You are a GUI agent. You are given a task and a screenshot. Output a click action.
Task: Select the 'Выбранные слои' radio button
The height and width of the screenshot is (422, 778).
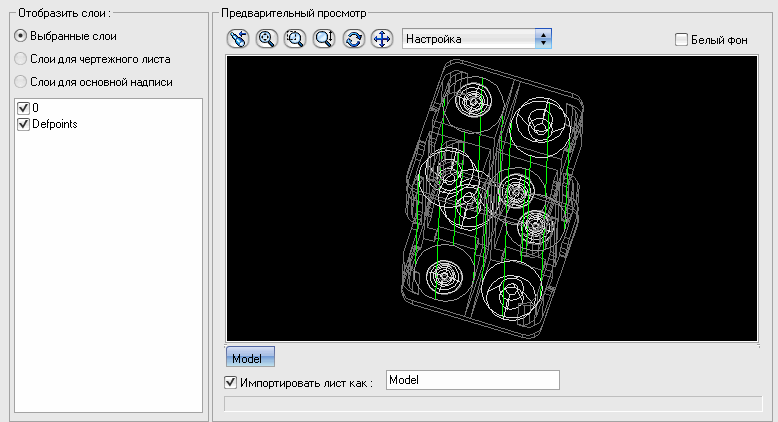point(20,37)
